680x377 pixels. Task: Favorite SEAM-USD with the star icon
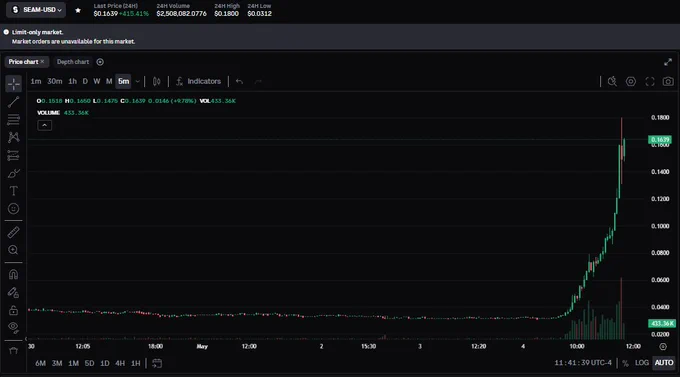[78, 10]
